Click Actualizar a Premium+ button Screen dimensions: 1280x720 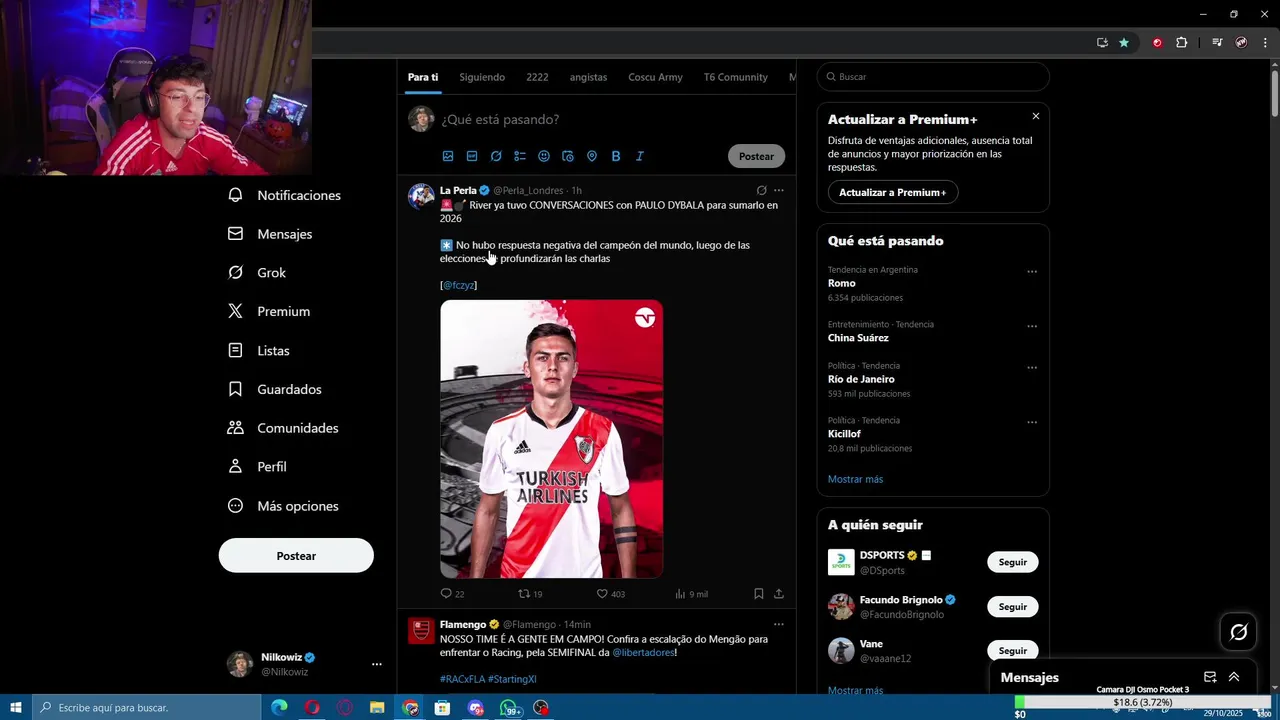[892, 192]
